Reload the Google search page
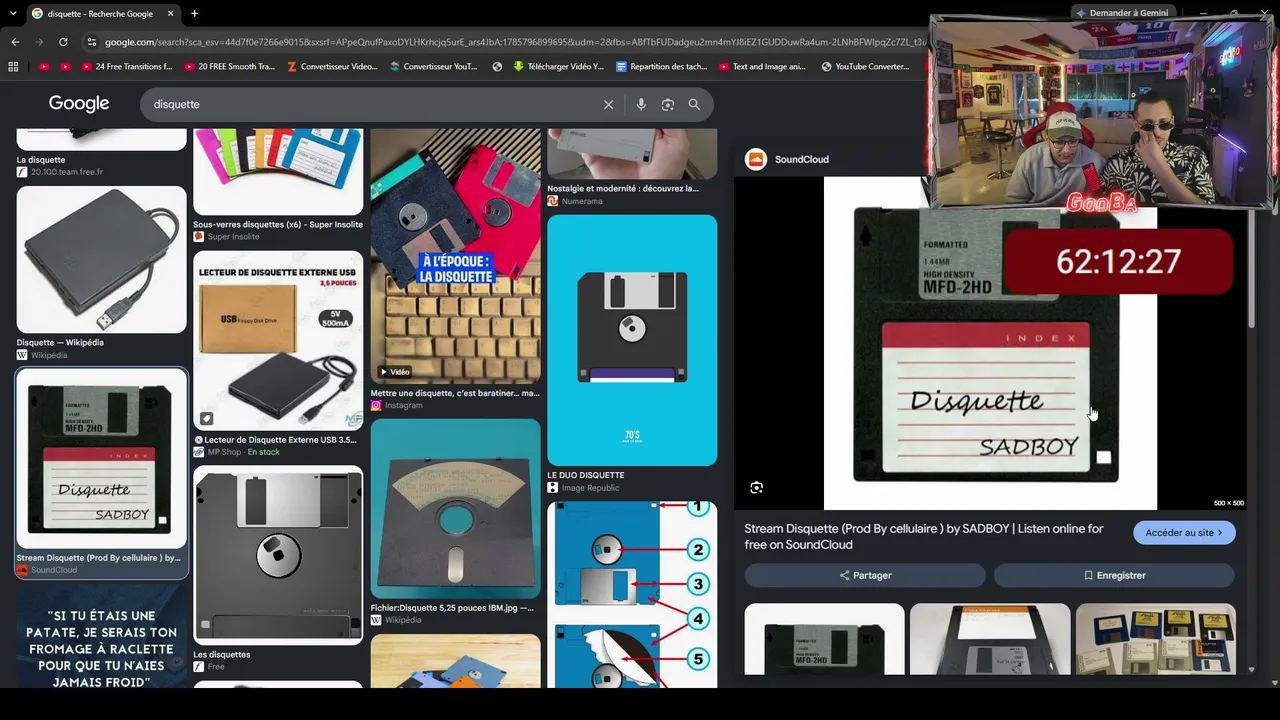 click(63, 42)
